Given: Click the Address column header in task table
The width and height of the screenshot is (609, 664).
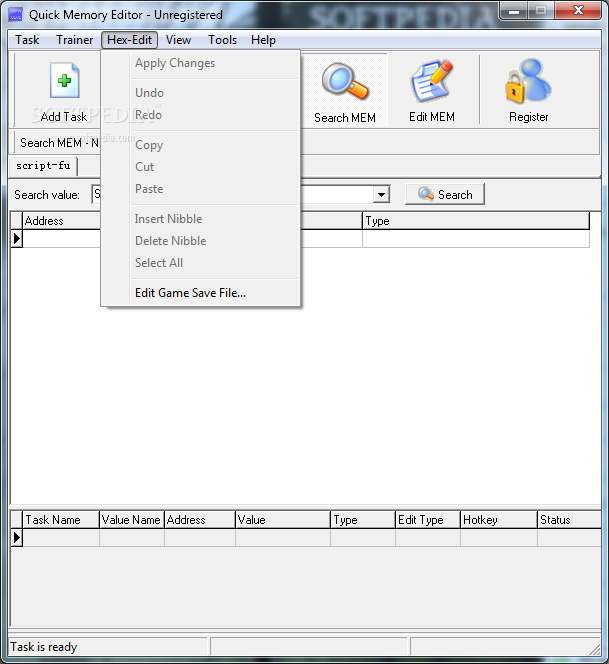Looking at the screenshot, I should pos(200,520).
